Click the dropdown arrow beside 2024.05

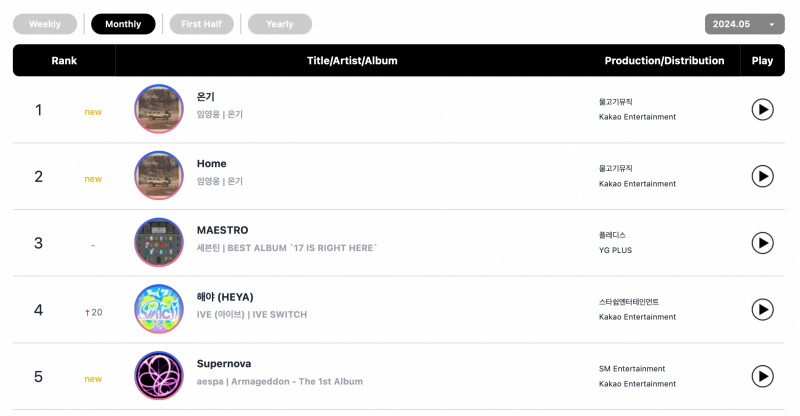tap(772, 25)
